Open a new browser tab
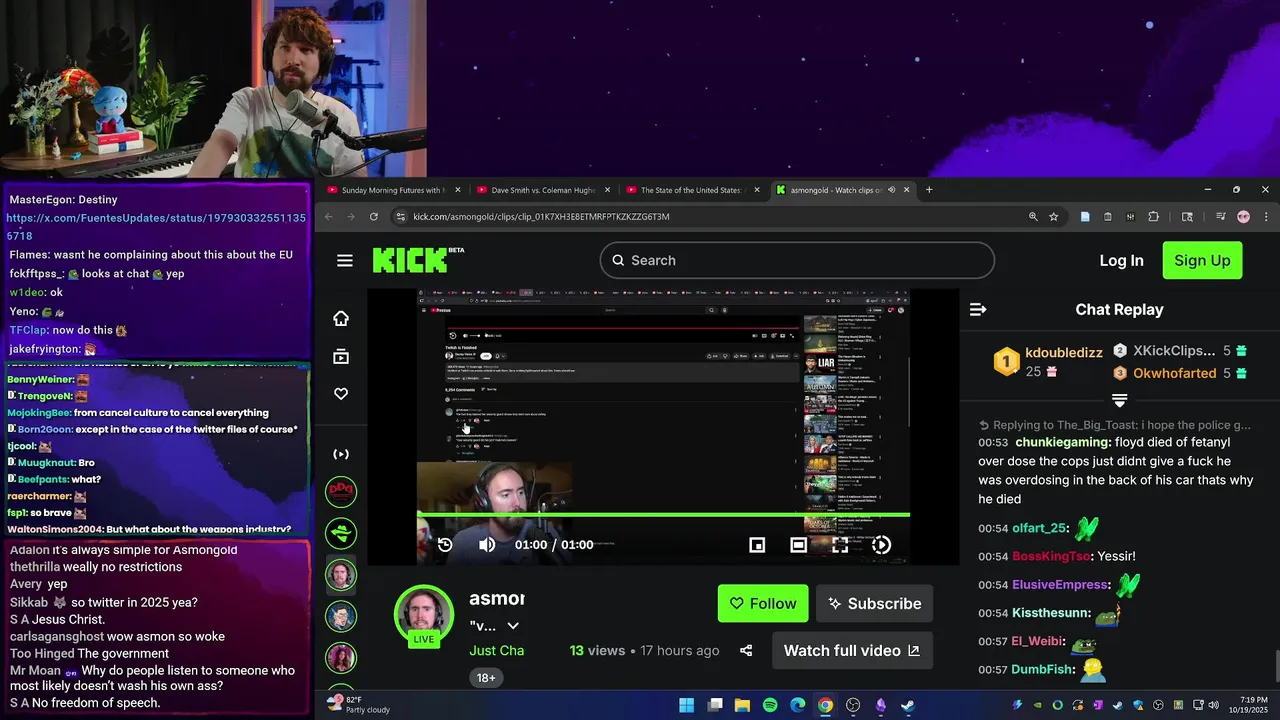The image size is (1280, 720). [929, 189]
